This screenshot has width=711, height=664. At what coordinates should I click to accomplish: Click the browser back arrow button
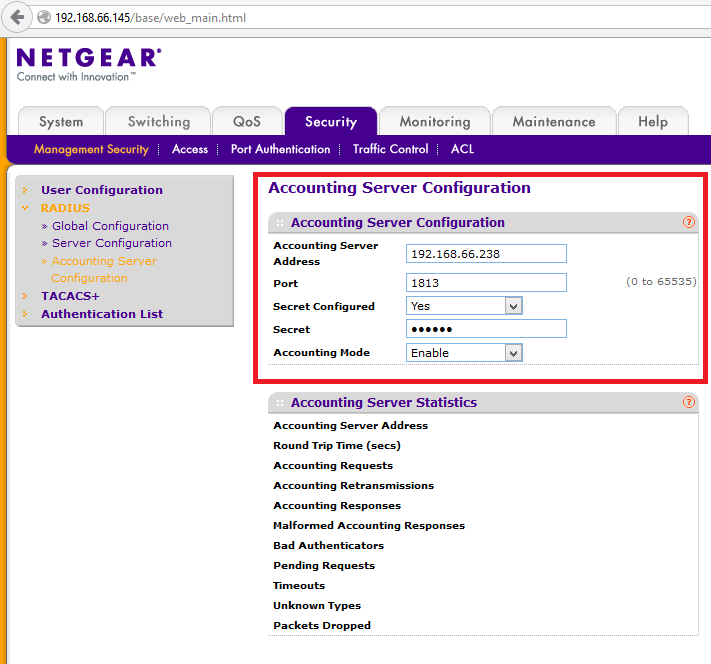(x=17, y=18)
